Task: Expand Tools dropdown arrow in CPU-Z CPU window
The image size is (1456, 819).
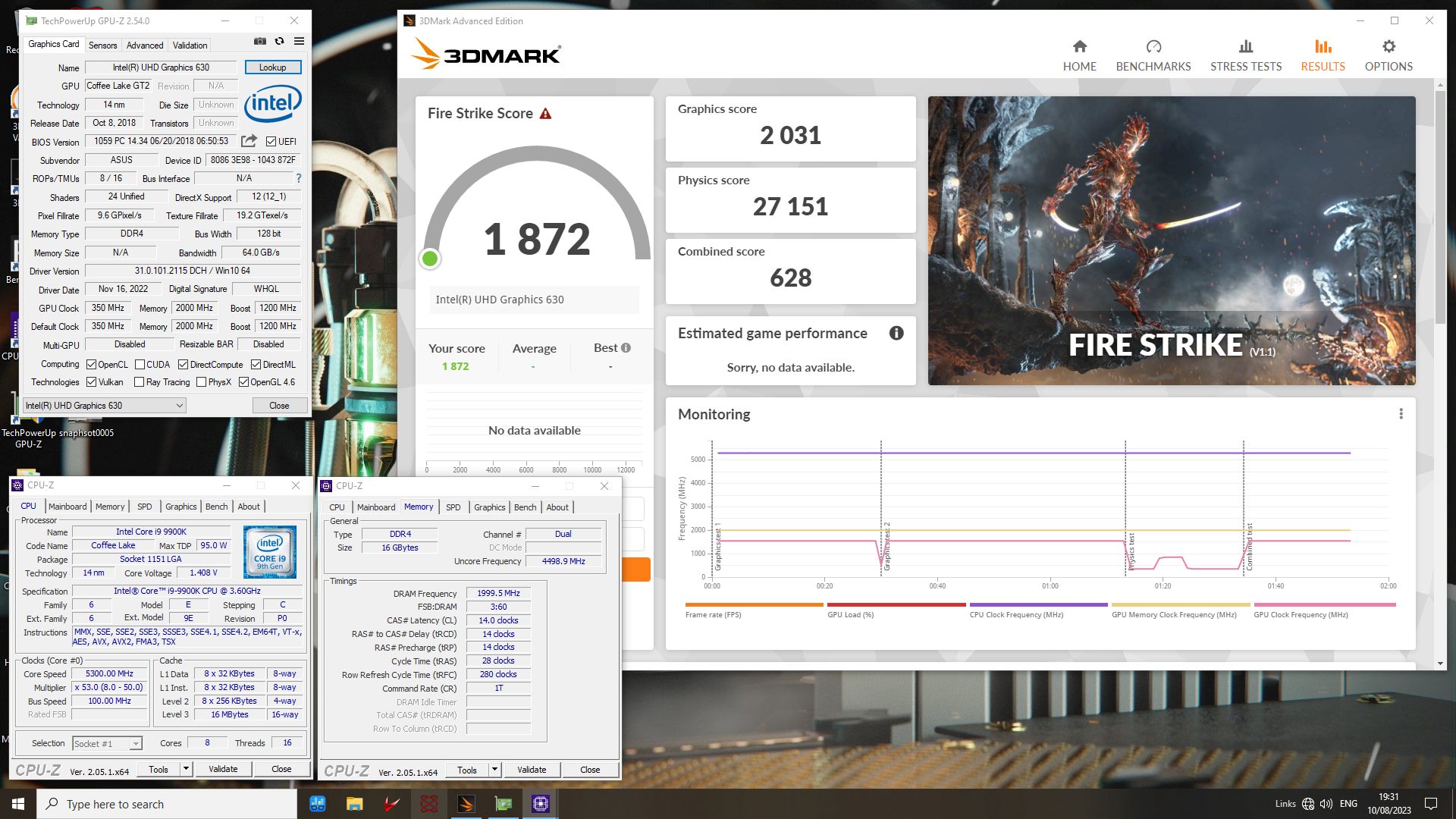Action: (x=186, y=769)
